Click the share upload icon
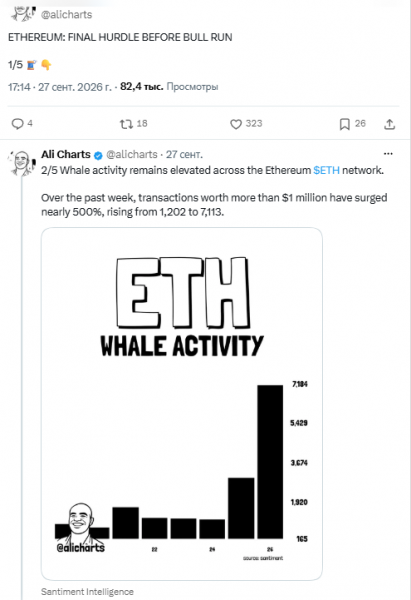411x600 pixels. [x=390, y=124]
